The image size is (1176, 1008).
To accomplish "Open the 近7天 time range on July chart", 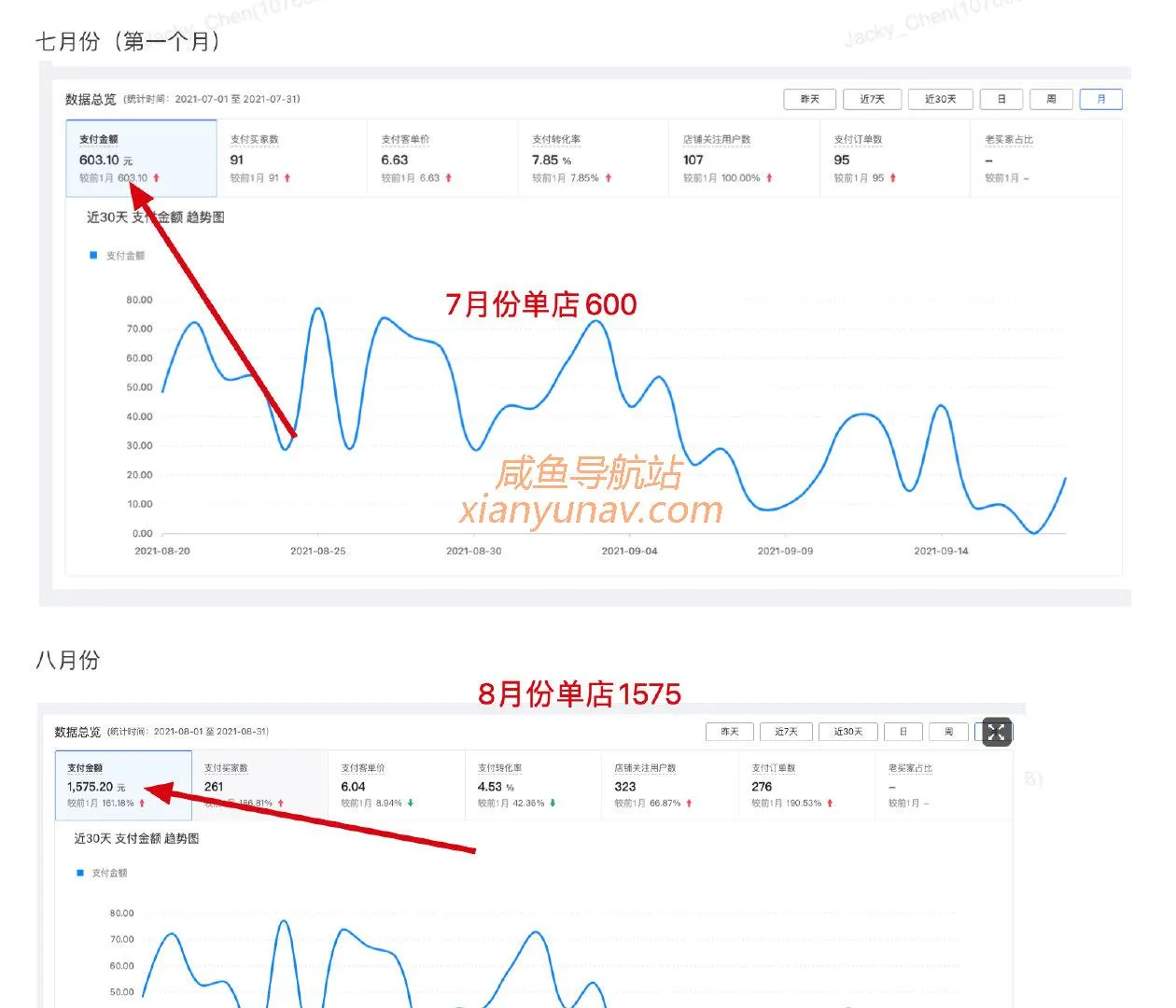I will [872, 99].
